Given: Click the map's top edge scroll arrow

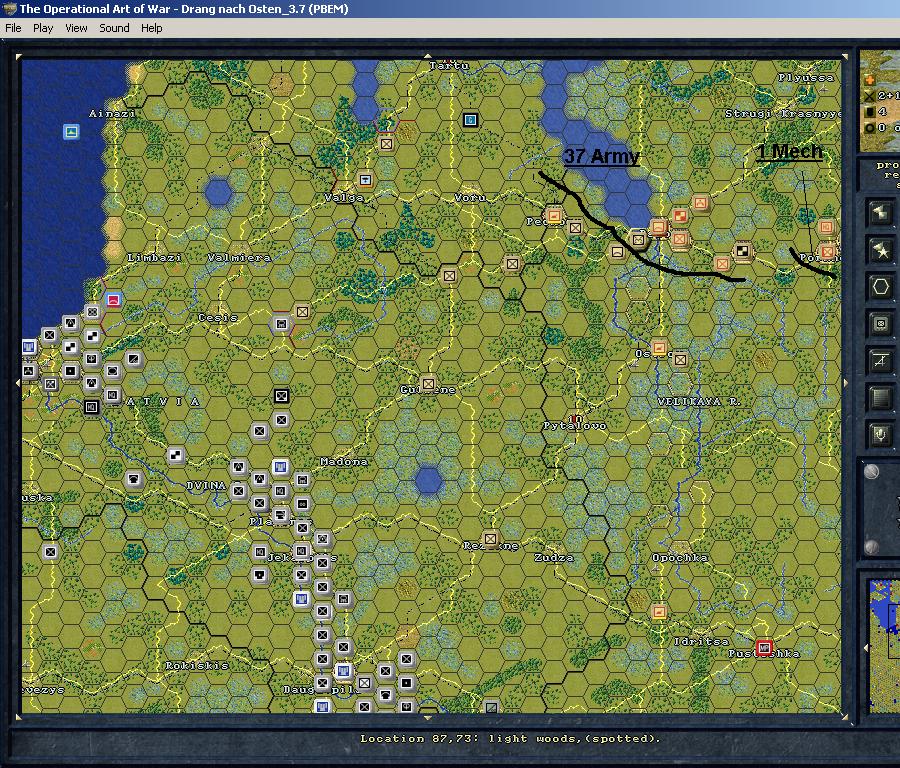Looking at the screenshot, I should tap(428, 56).
